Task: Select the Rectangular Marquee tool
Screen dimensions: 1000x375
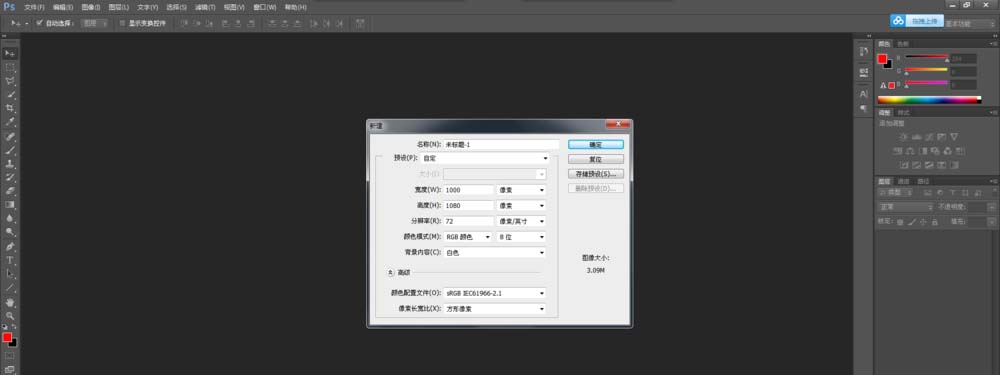Action: [10, 68]
